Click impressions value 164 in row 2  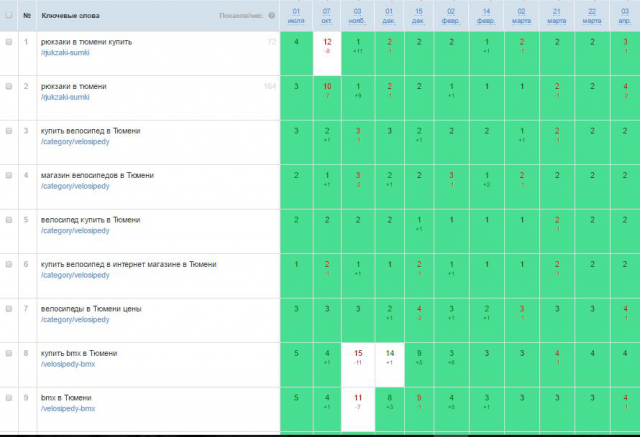click(270, 86)
